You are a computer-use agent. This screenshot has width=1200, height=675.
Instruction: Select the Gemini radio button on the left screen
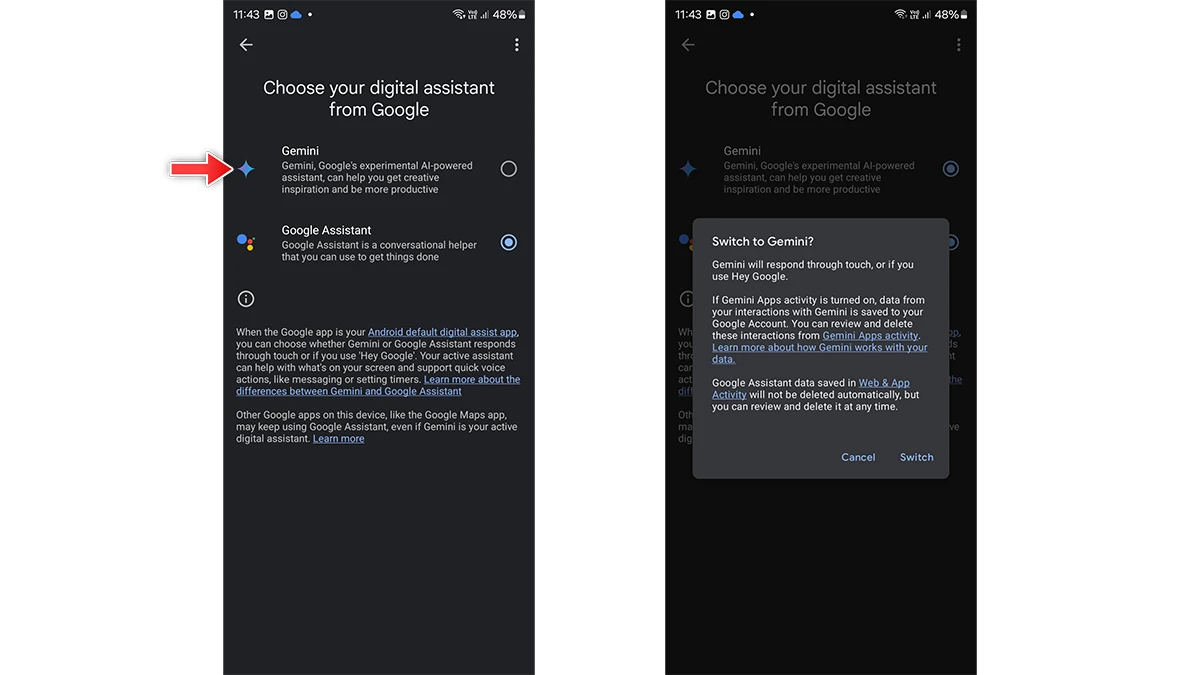pos(509,169)
